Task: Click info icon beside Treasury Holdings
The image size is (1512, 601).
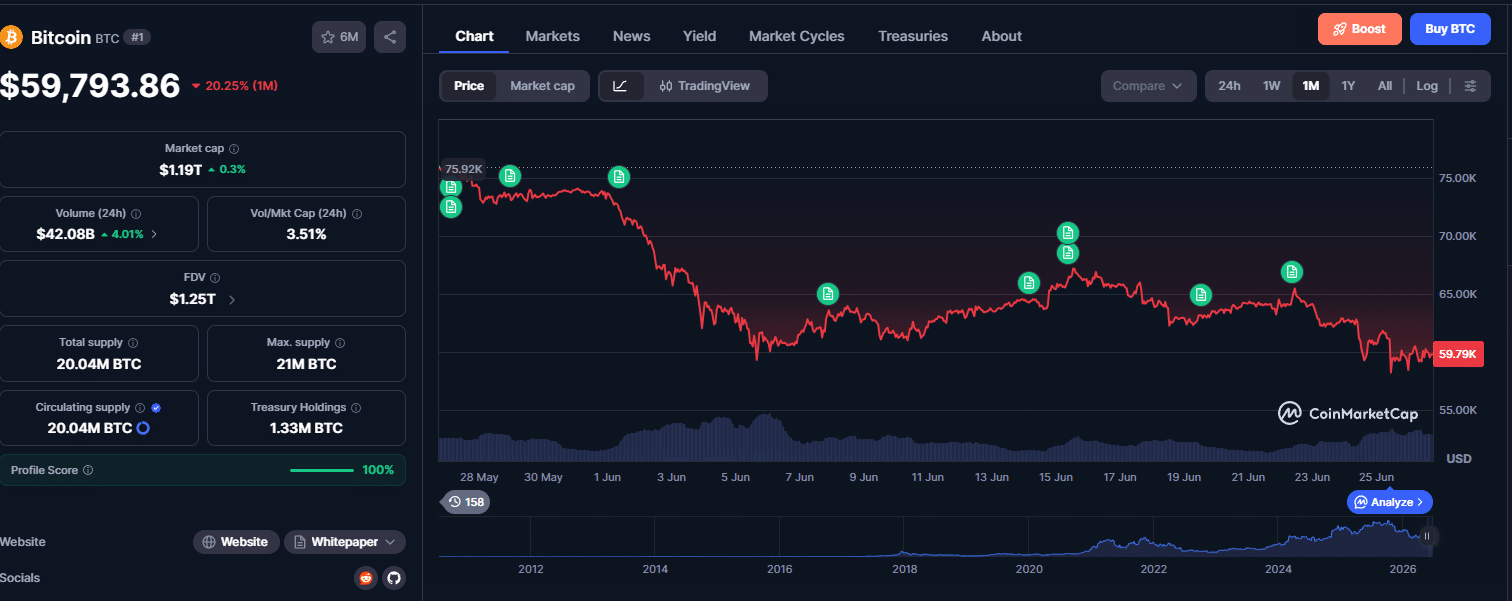Action: (x=357, y=407)
